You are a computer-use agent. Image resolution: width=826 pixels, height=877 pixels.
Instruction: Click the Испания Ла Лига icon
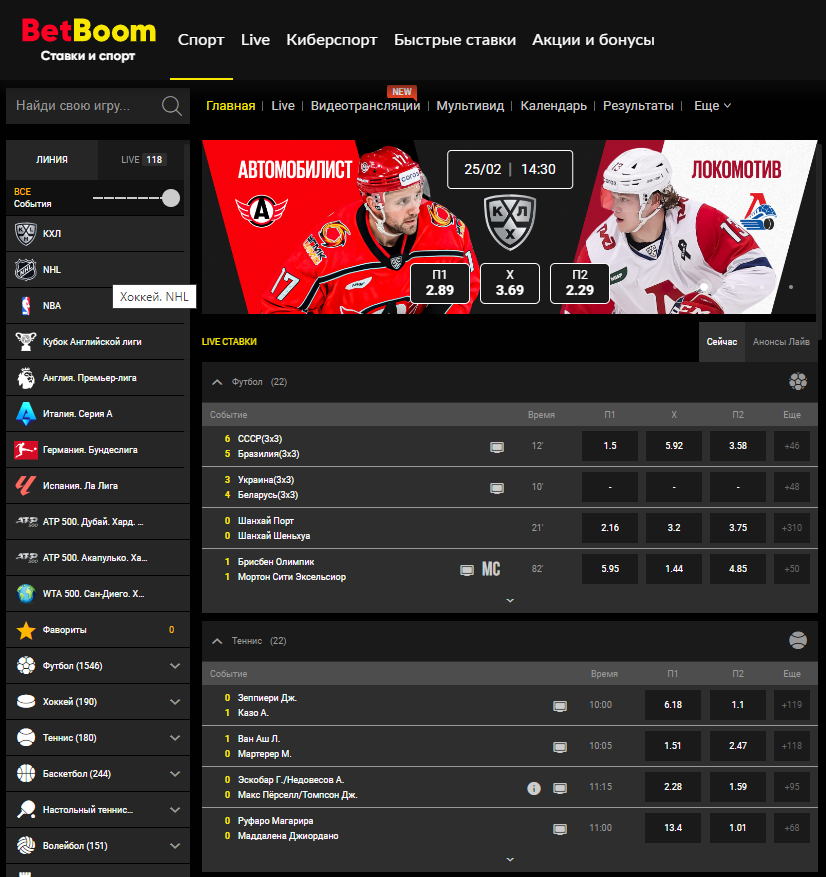(25, 485)
